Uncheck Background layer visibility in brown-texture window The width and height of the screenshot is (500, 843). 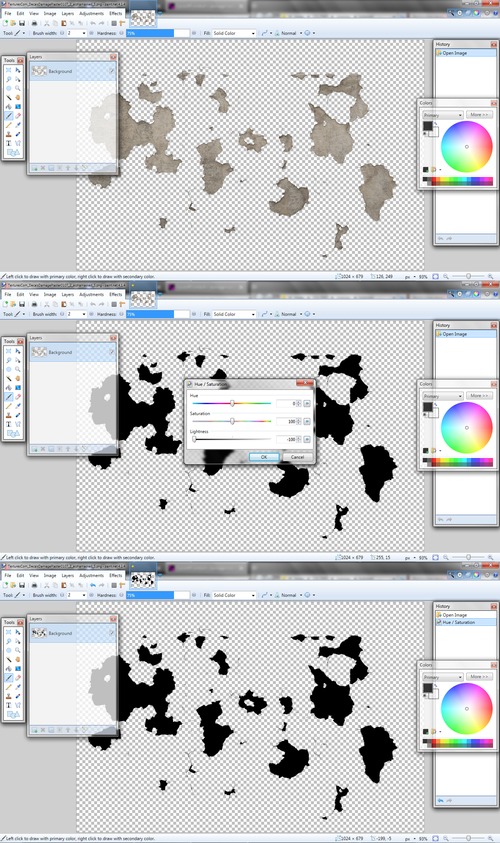[x=112, y=70]
